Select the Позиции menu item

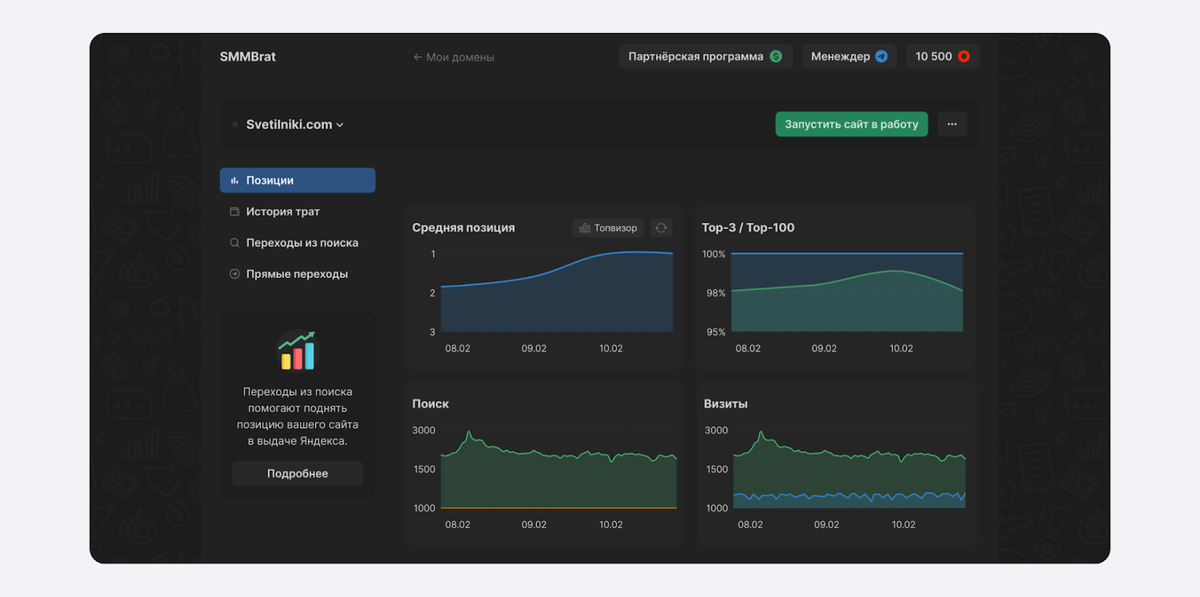pos(298,181)
